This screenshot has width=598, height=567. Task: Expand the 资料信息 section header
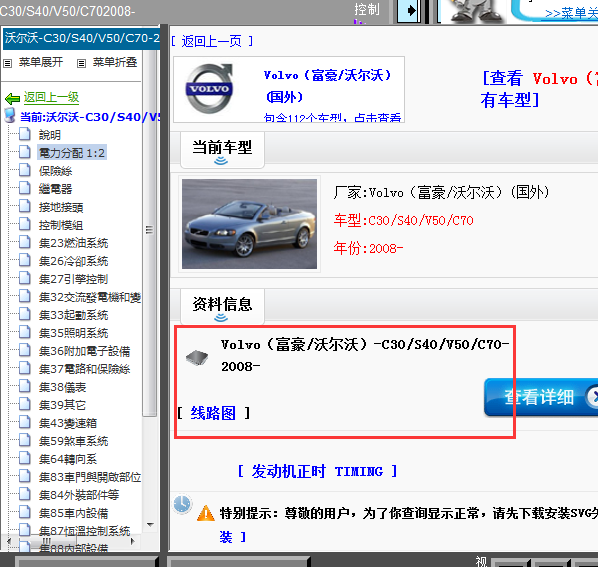tap(222, 307)
